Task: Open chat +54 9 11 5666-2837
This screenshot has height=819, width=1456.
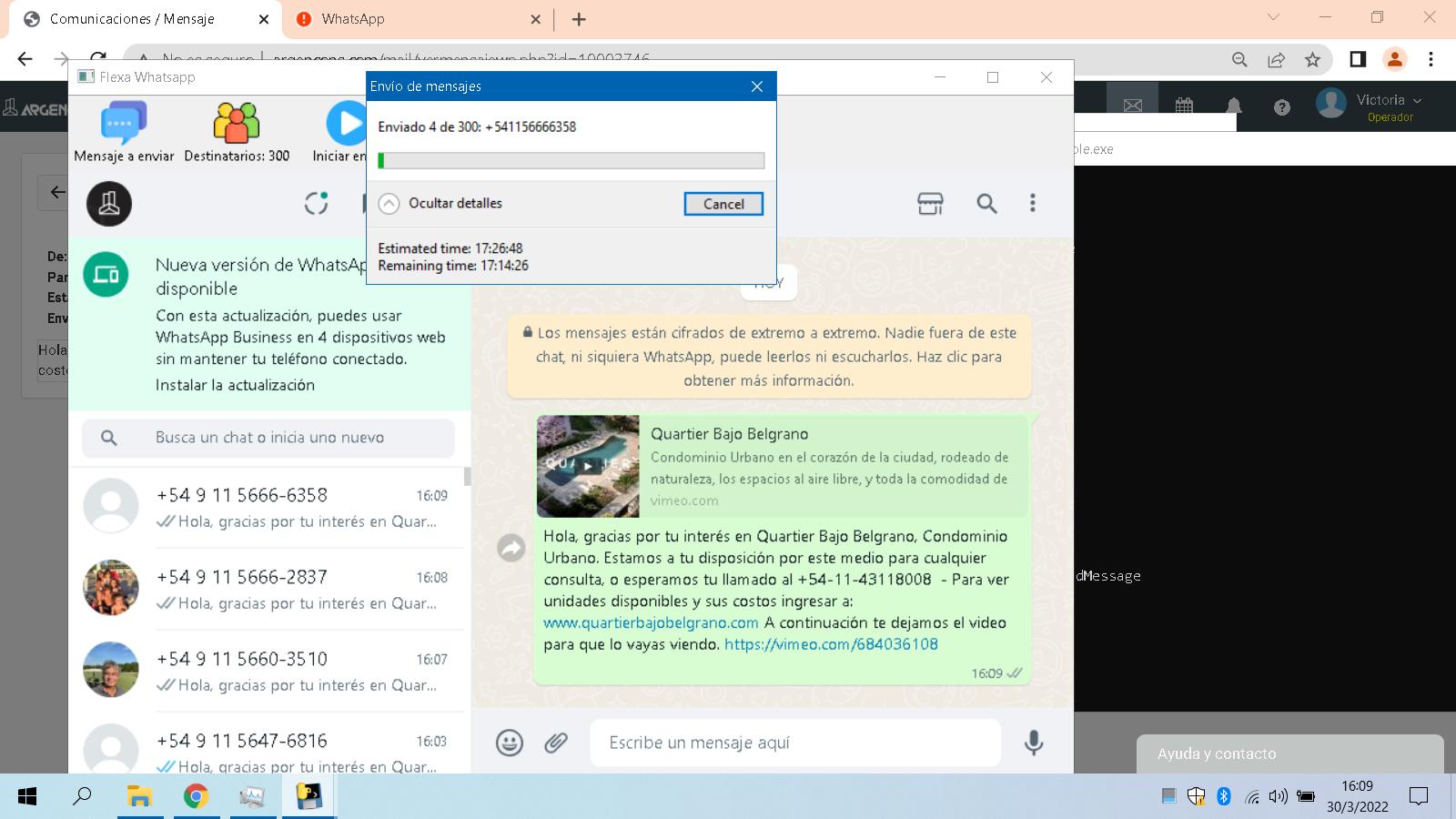Action: click(268, 589)
